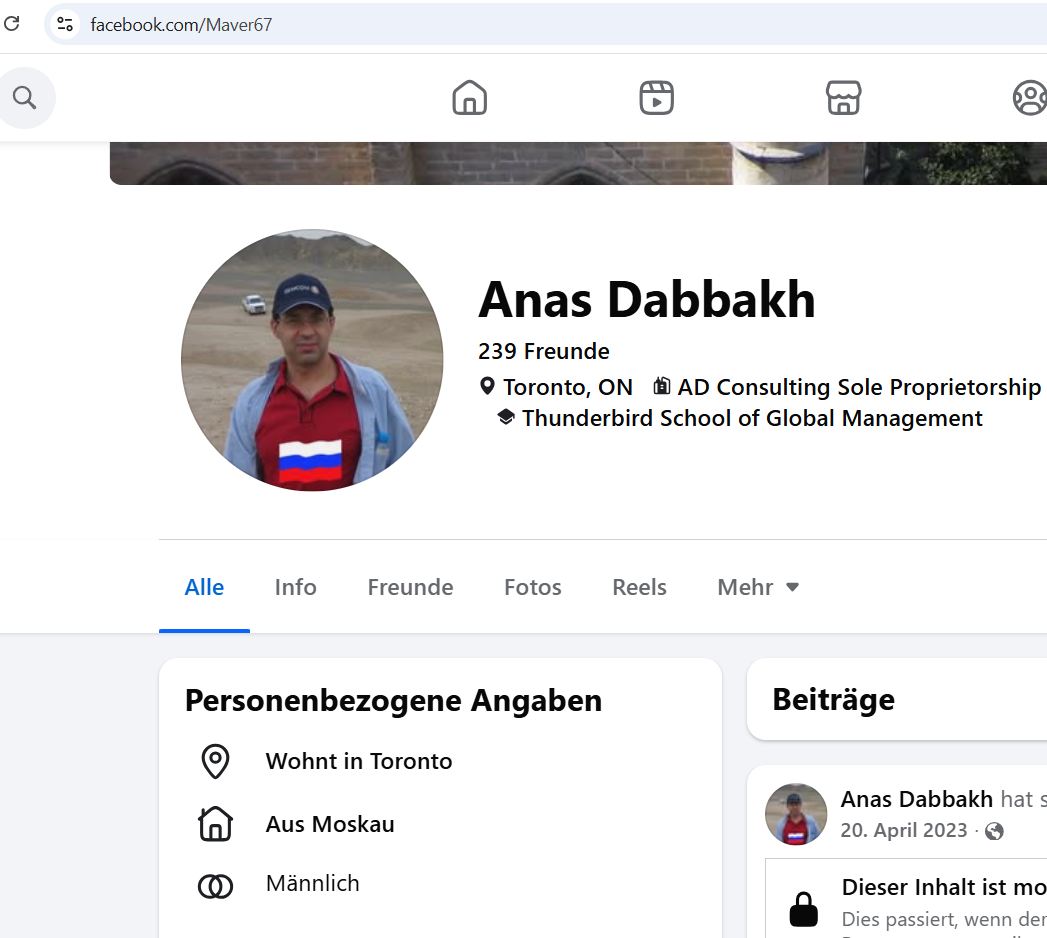Expand the Mehr dropdown menu

pyautogui.click(x=758, y=587)
